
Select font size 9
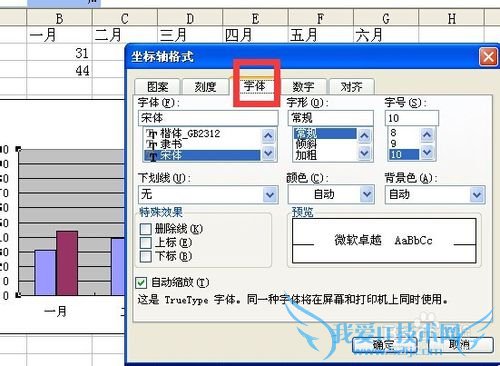pos(403,144)
